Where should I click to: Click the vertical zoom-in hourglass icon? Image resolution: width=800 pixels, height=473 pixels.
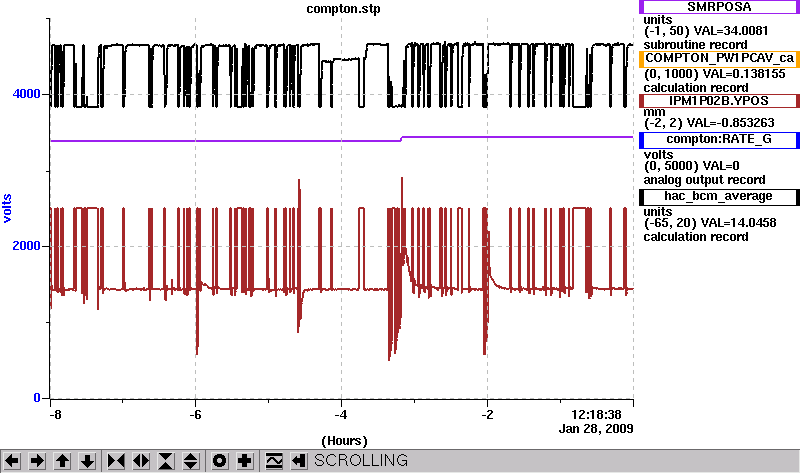click(x=166, y=461)
